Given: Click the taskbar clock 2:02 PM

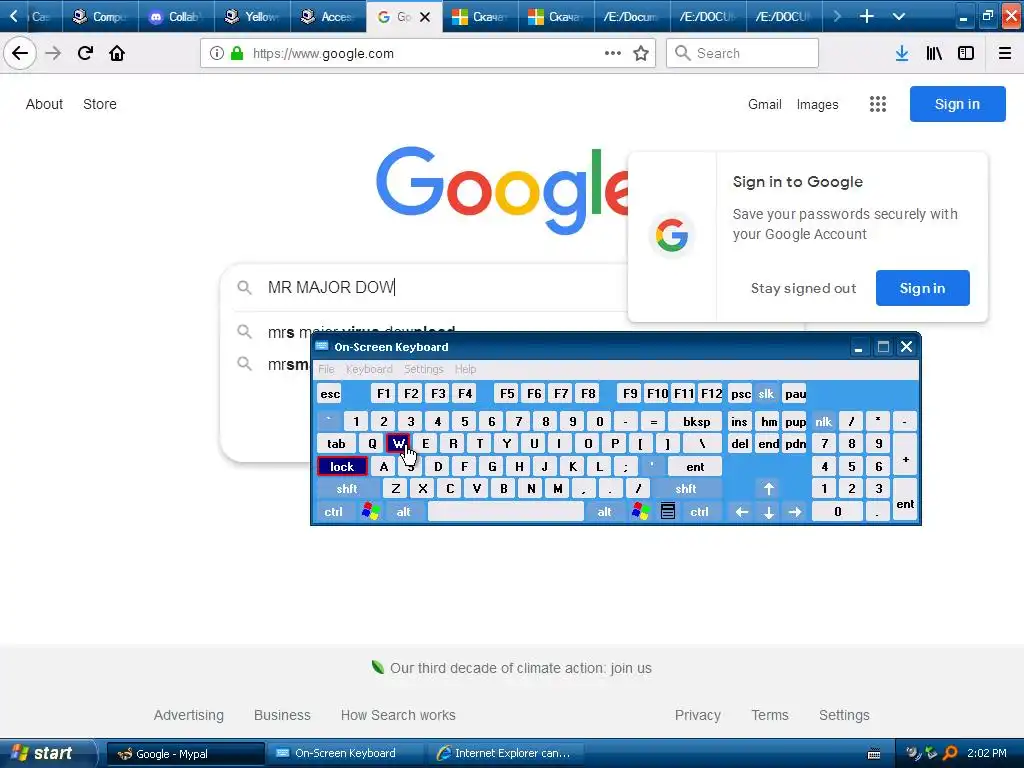Looking at the screenshot, I should click(987, 753).
